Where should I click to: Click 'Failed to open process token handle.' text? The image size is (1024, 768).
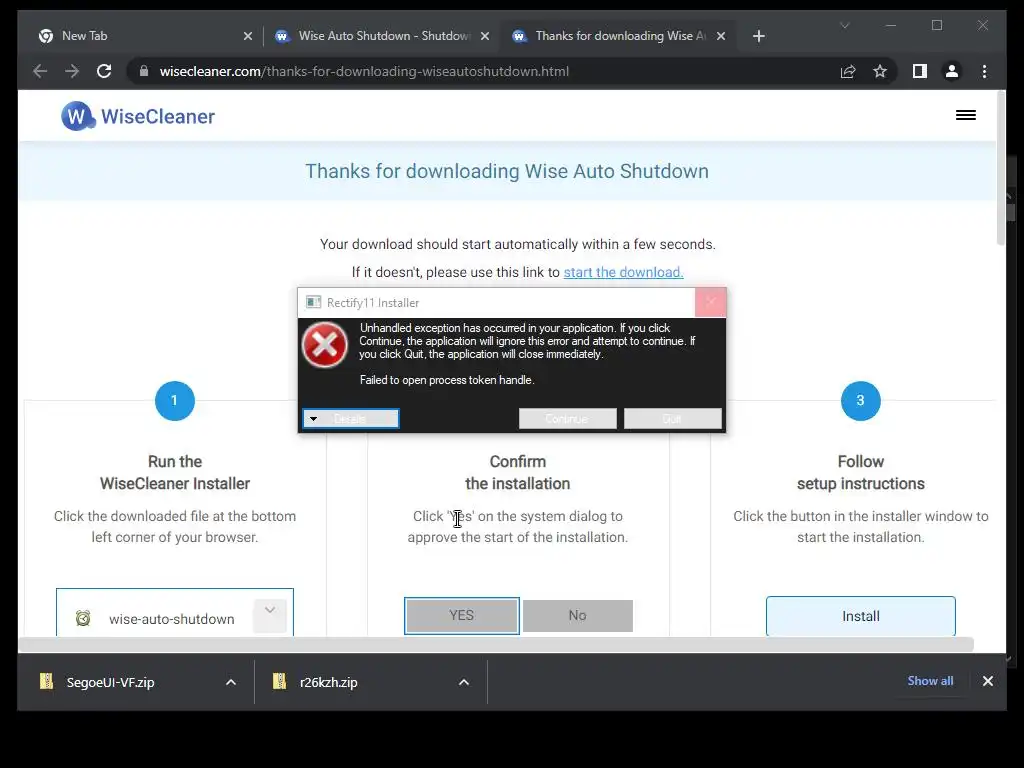click(447, 379)
